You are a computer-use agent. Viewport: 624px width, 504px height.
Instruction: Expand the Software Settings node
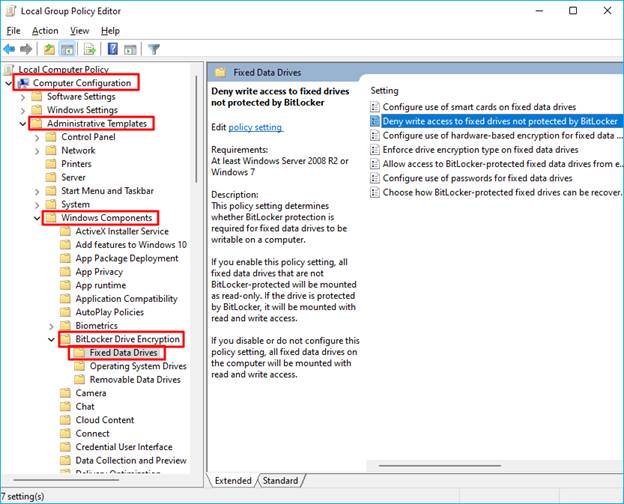[23, 97]
